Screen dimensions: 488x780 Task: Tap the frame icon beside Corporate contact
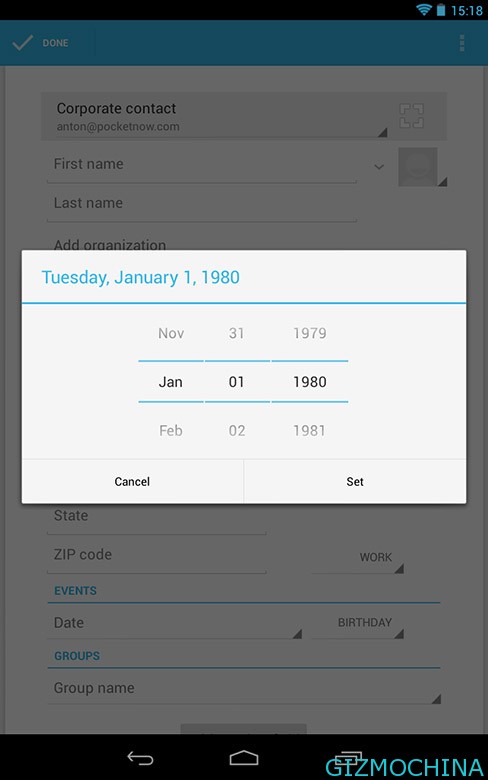[412, 116]
